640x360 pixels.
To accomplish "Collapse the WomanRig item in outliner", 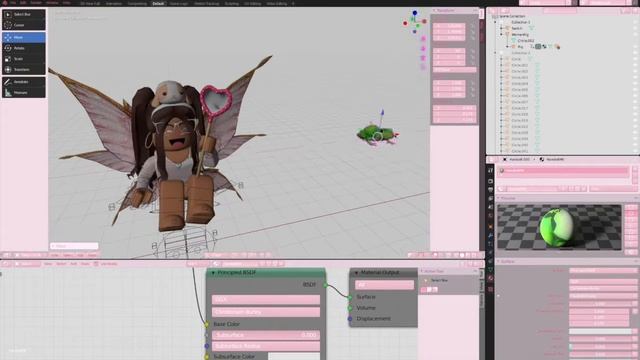I will tap(502, 35).
